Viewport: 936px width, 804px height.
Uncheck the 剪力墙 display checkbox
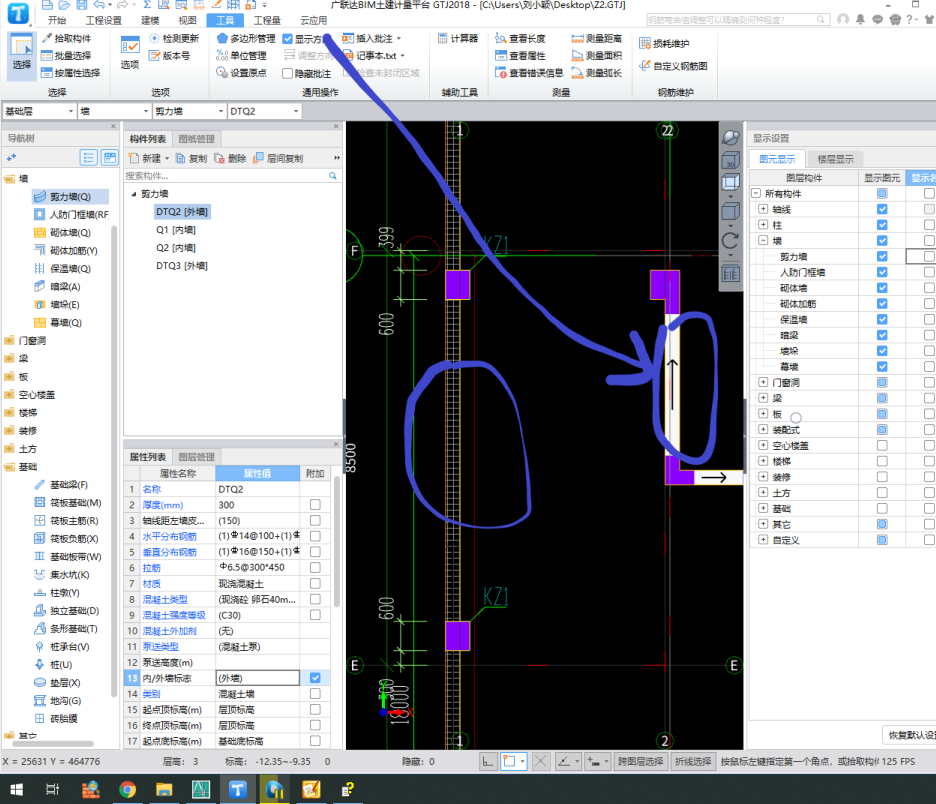tap(882, 256)
